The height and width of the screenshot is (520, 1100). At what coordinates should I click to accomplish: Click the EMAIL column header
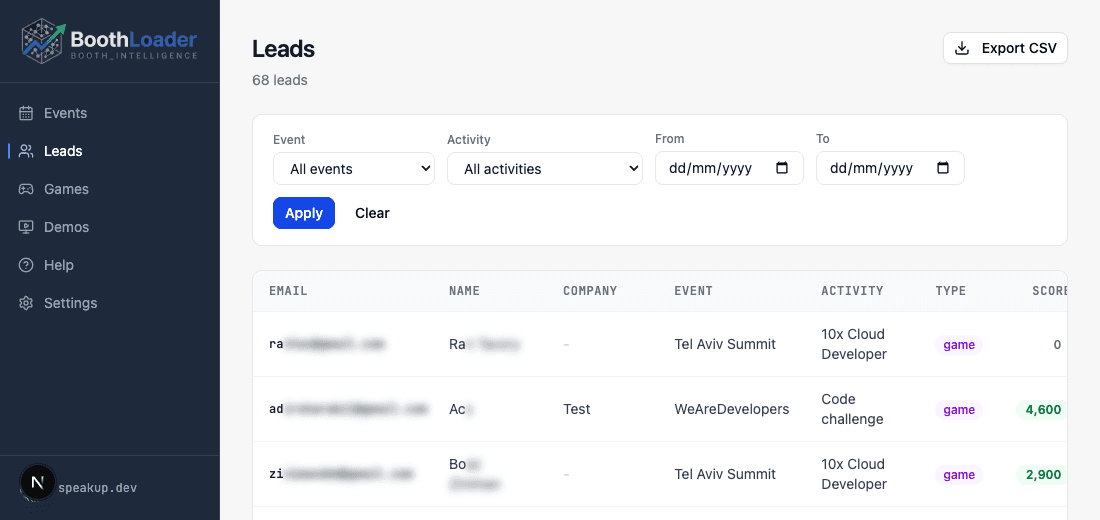coord(288,291)
